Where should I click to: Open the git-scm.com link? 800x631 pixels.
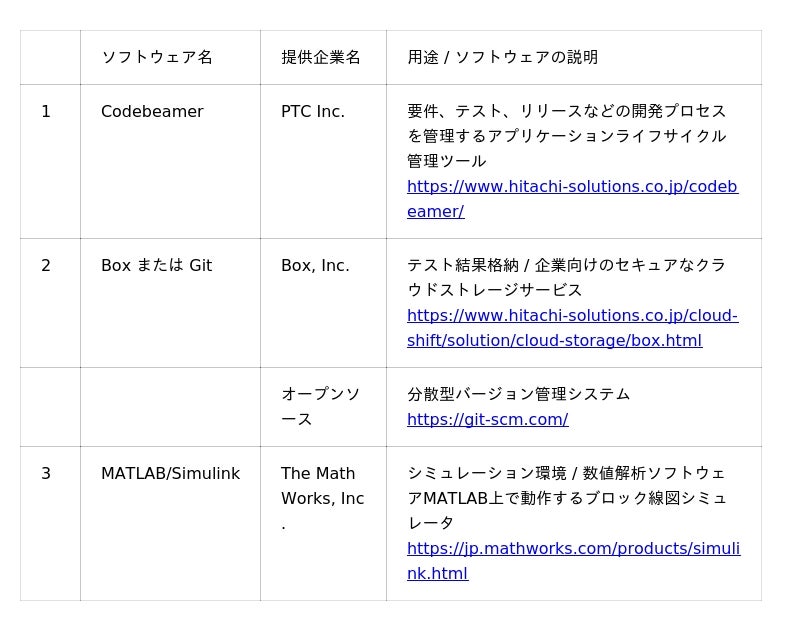487,420
